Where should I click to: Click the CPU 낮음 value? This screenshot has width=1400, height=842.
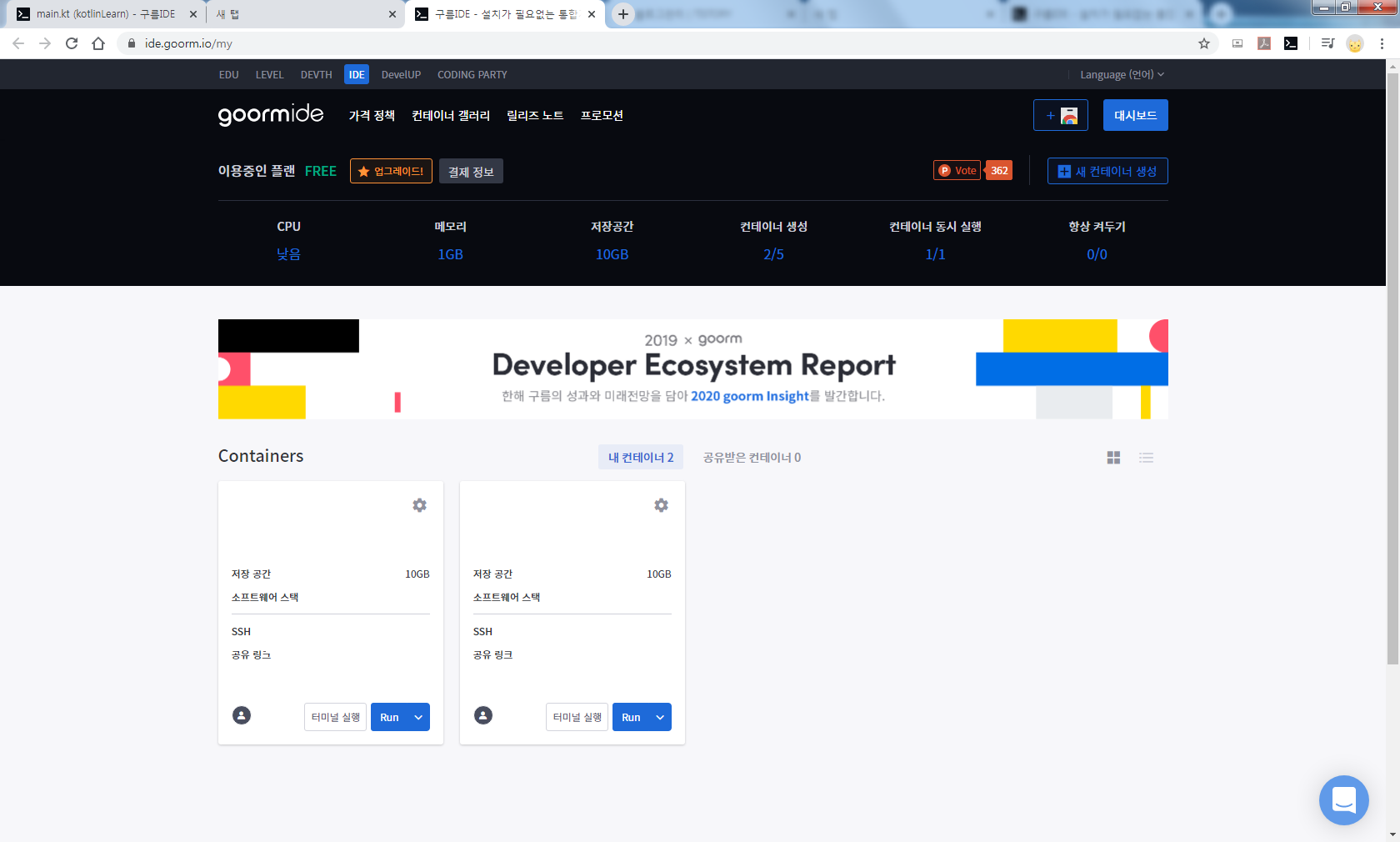[289, 254]
